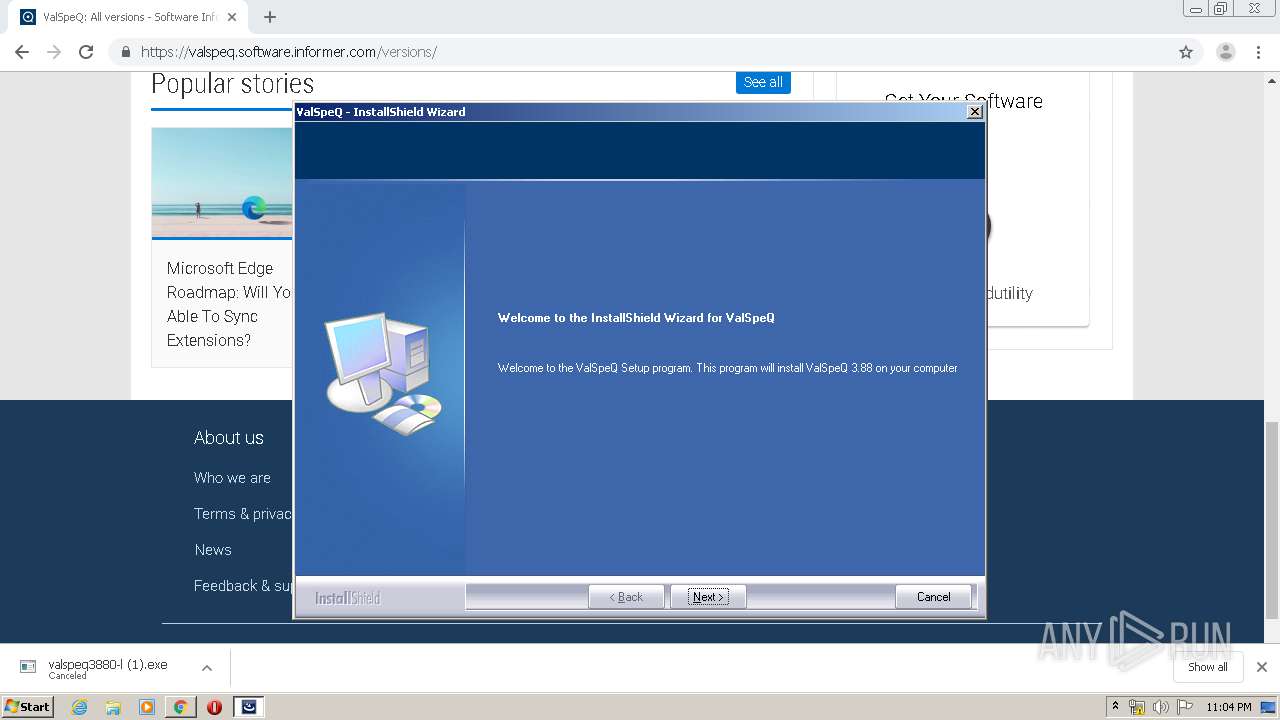Open the red Opera-style taskbar icon
This screenshot has width=1280, height=720.
(214, 707)
